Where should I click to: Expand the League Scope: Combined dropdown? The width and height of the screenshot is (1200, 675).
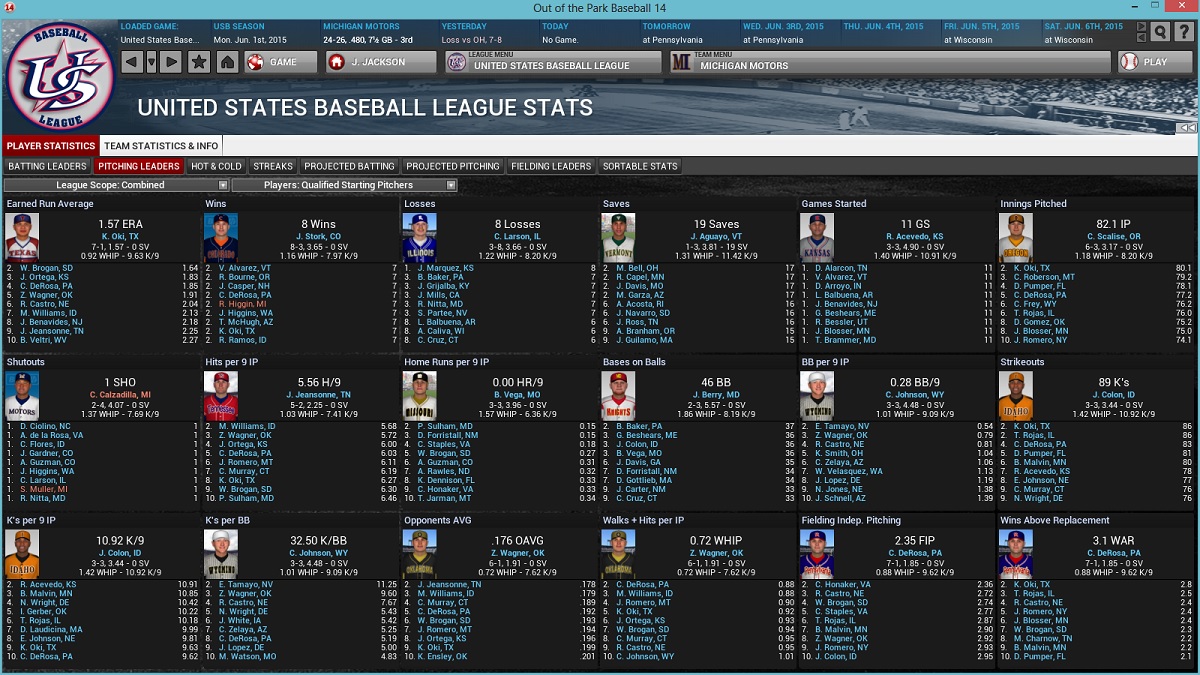pyautogui.click(x=117, y=185)
